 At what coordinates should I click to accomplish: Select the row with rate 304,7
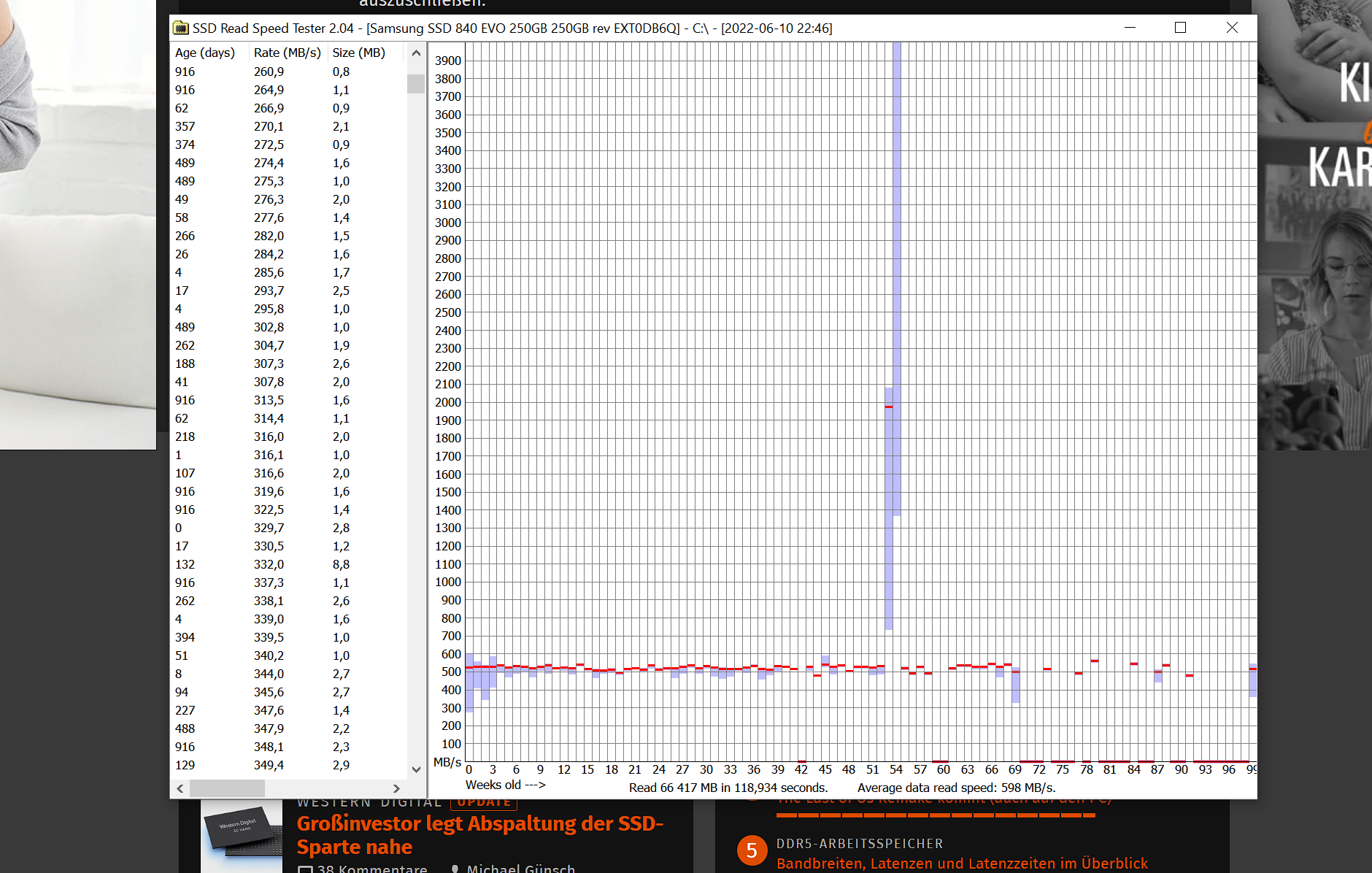click(289, 345)
